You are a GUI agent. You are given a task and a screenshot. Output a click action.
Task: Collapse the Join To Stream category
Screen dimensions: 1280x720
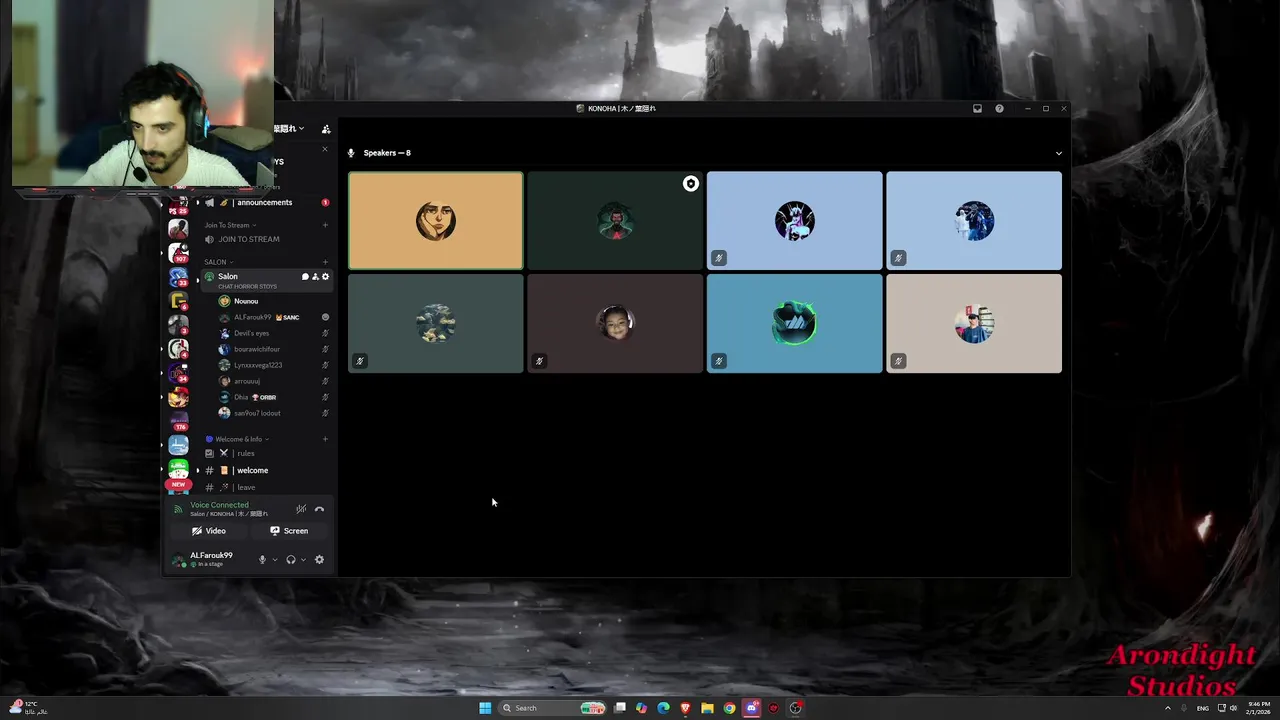coord(230,225)
